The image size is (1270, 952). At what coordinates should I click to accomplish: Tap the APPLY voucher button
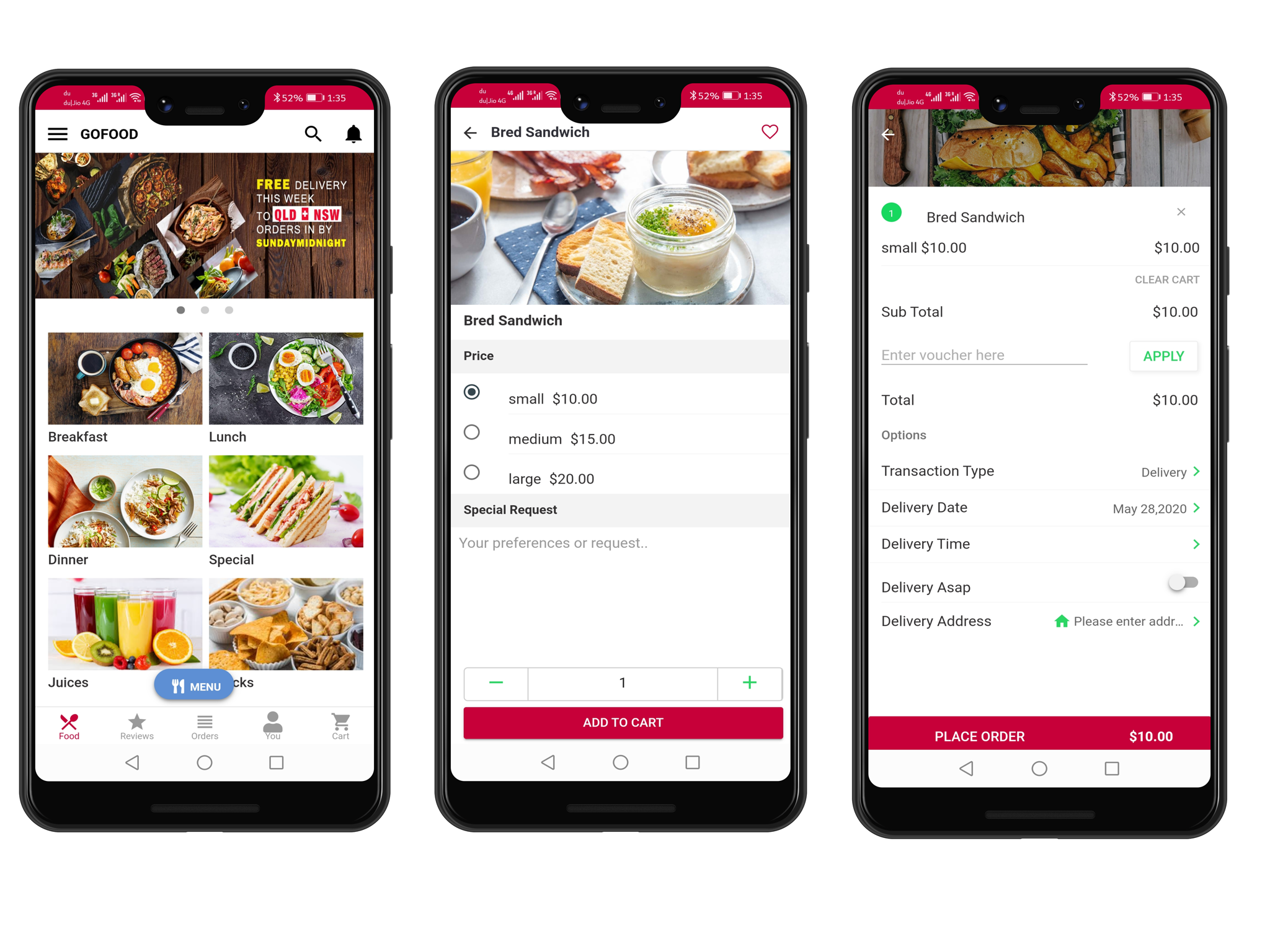(1164, 356)
